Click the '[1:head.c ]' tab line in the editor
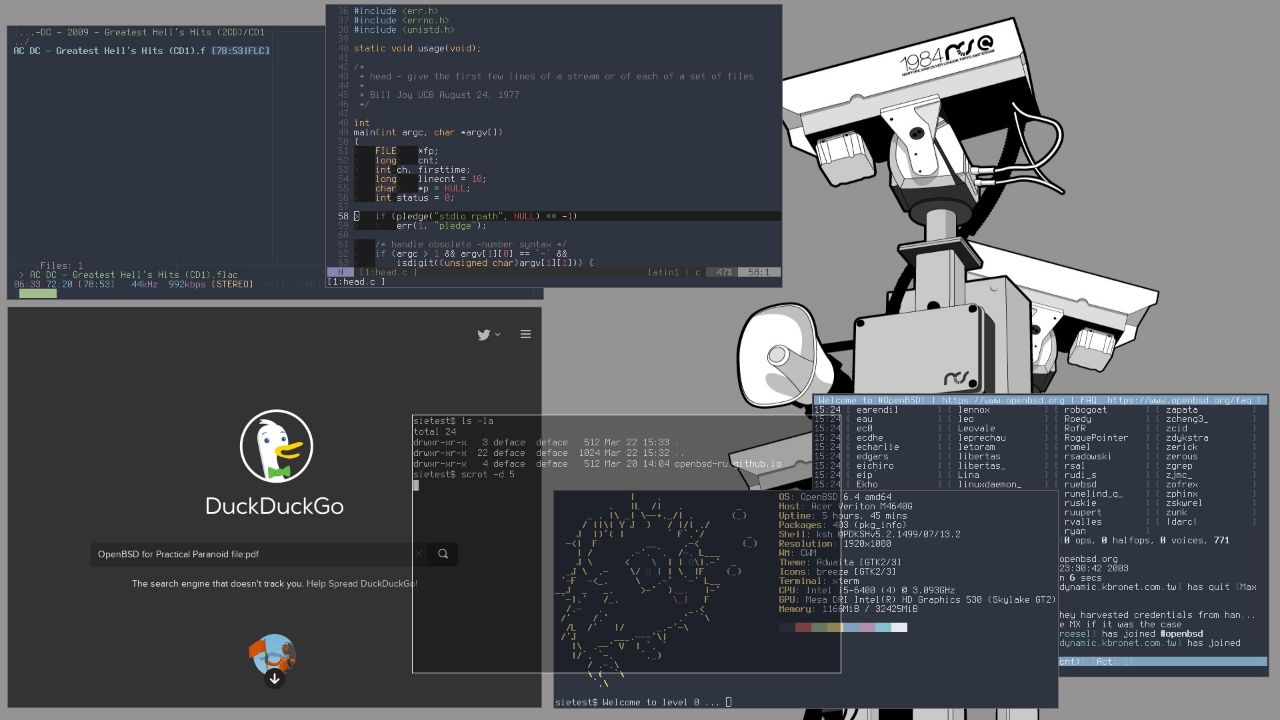 358,282
